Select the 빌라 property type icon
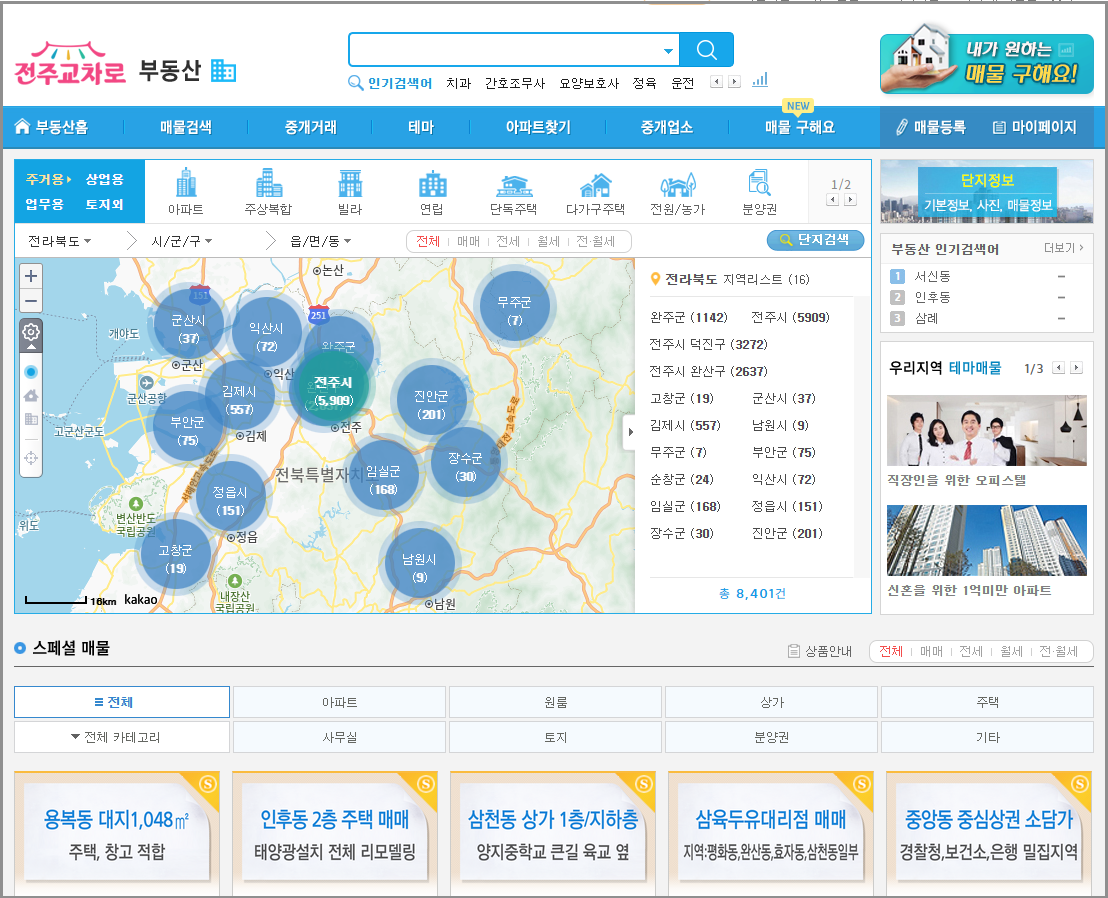The image size is (1108, 898). pyautogui.click(x=351, y=185)
